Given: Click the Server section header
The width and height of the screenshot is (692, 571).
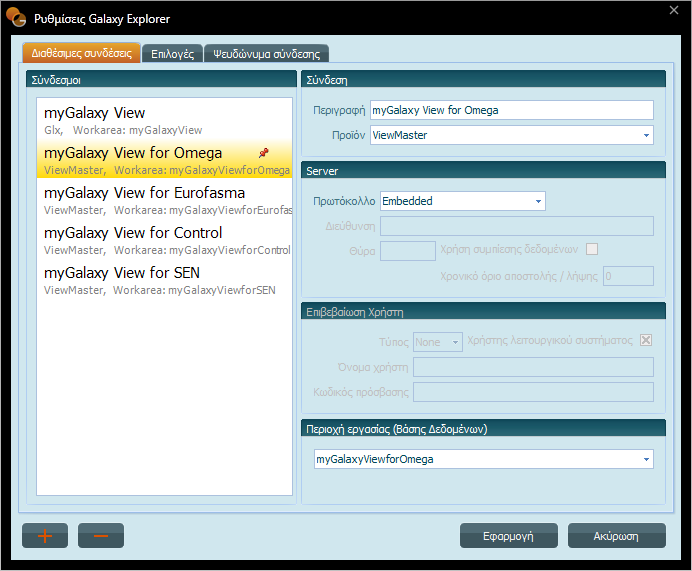Looking at the screenshot, I should pyautogui.click(x=483, y=170).
